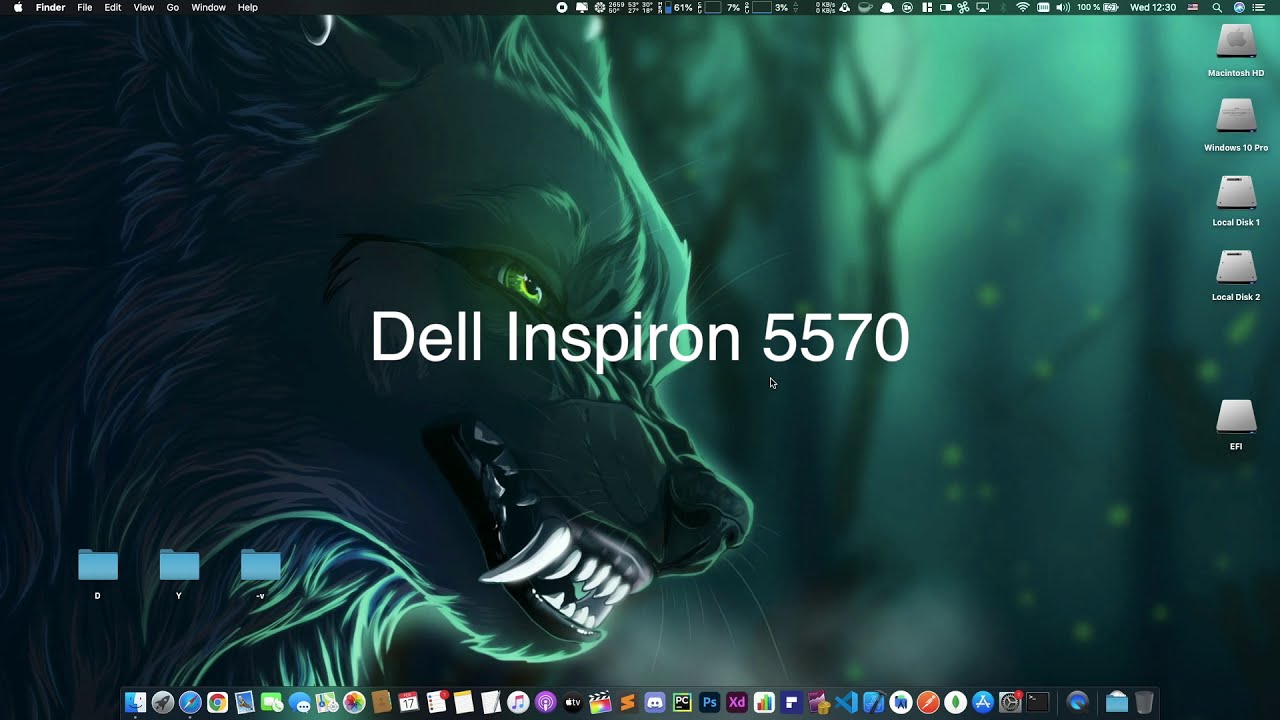Image resolution: width=1280 pixels, height=720 pixels.
Task: Open Finder from the dock
Action: 135,703
